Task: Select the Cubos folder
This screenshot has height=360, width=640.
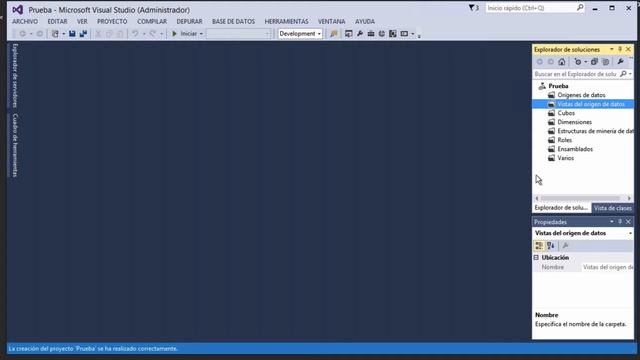Action: coord(566,113)
